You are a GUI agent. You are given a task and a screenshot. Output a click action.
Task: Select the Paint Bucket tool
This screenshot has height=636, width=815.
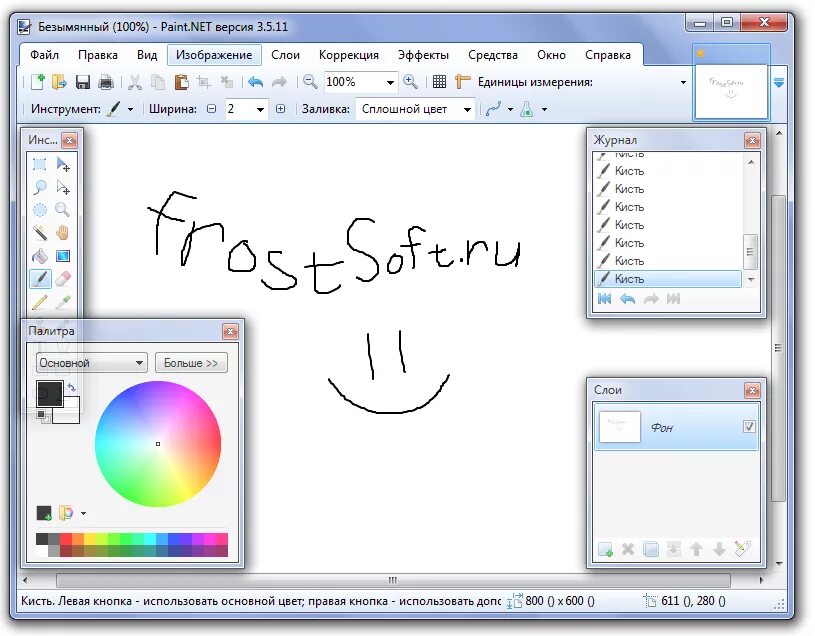pyautogui.click(x=40, y=256)
